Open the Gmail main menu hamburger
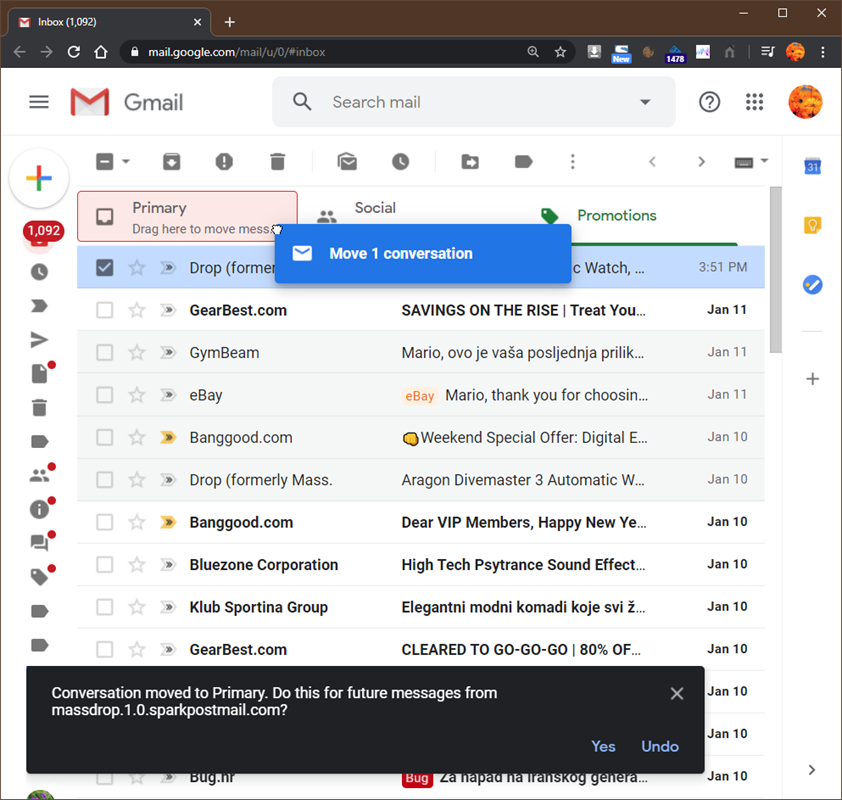Viewport: 842px width, 800px height. (x=39, y=101)
